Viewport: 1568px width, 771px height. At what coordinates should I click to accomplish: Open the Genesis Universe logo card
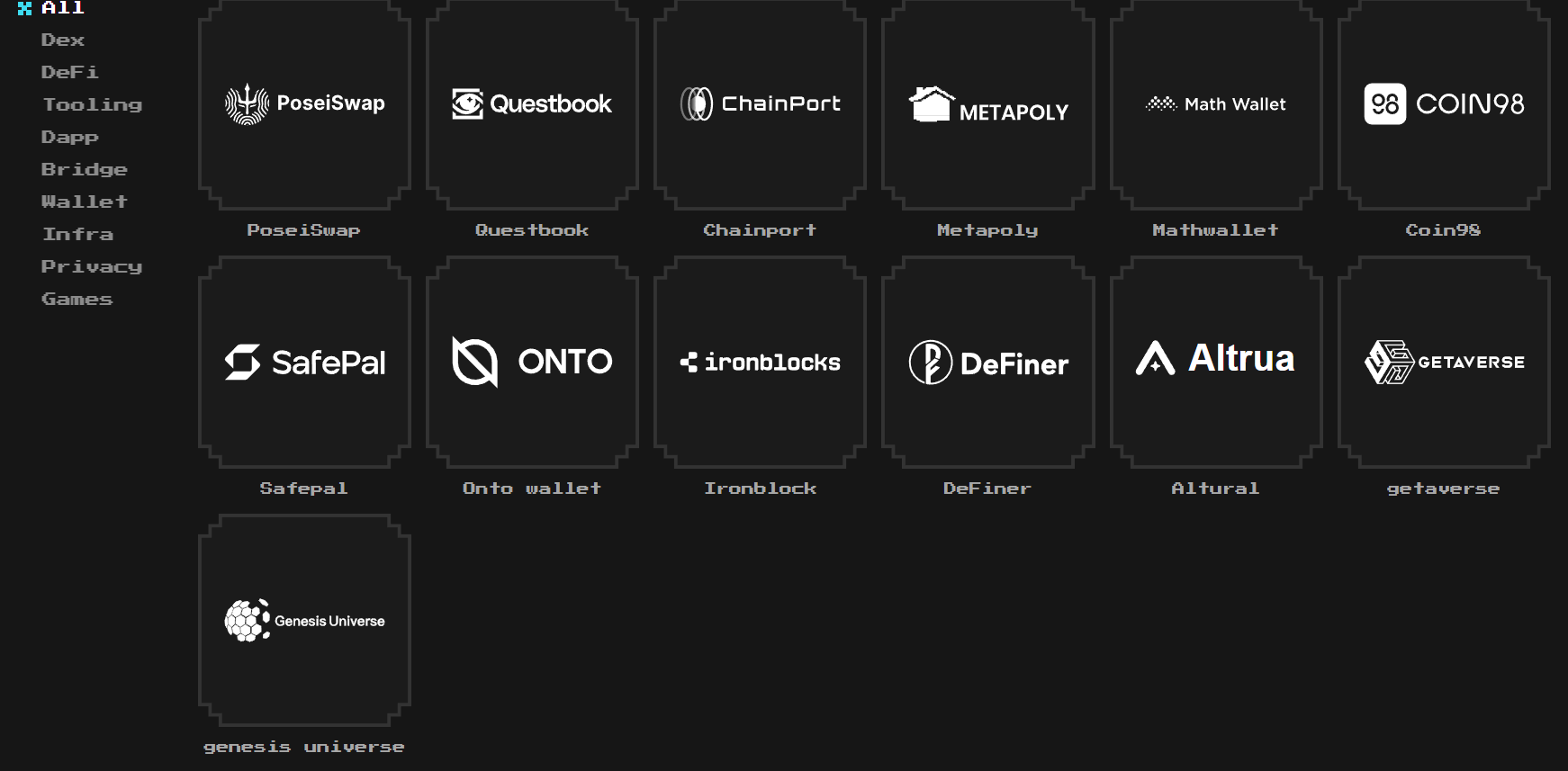click(304, 621)
